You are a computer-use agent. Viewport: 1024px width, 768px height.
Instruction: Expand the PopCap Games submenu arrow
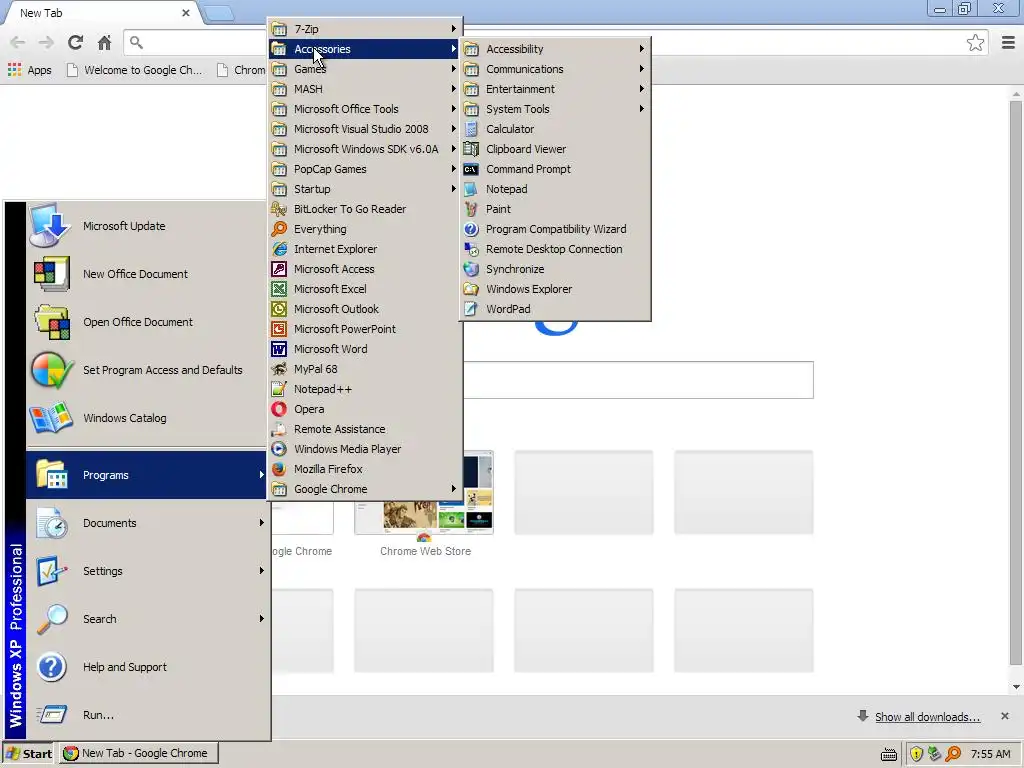[453, 169]
